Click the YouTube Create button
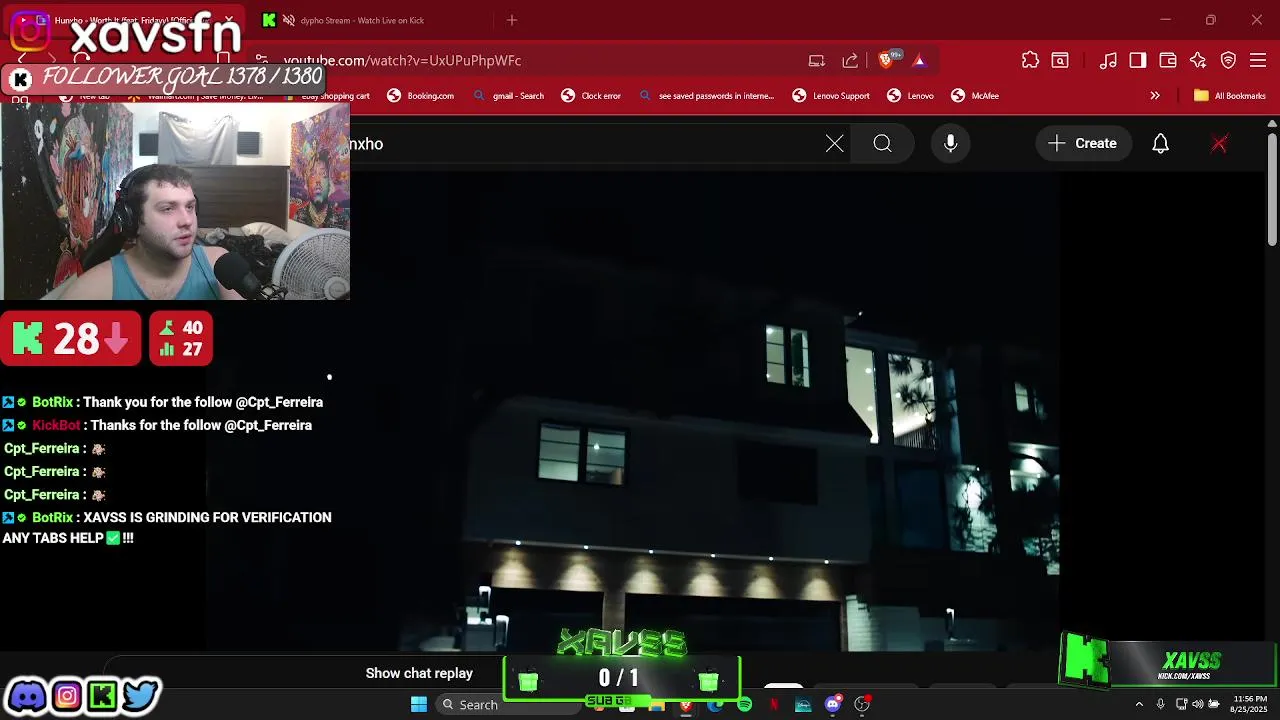1280x720 pixels. (1083, 144)
